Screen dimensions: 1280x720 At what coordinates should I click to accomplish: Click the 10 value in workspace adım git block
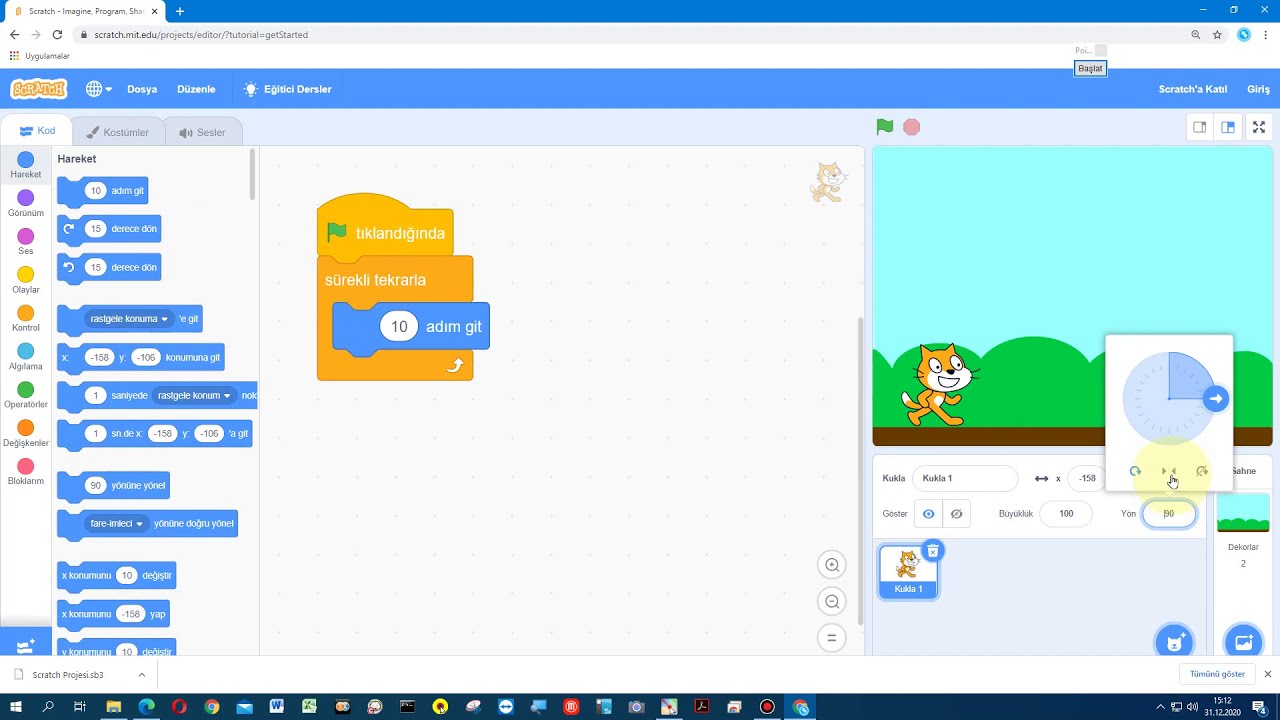tap(399, 327)
